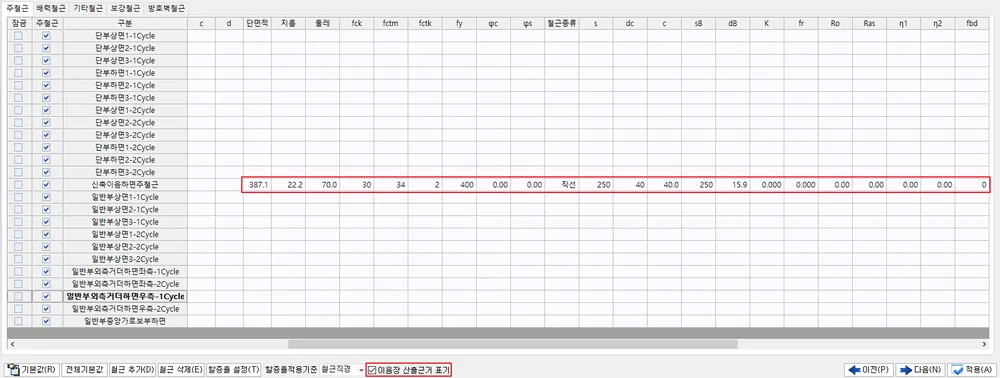Click the fctm cell value 34

click(390, 185)
